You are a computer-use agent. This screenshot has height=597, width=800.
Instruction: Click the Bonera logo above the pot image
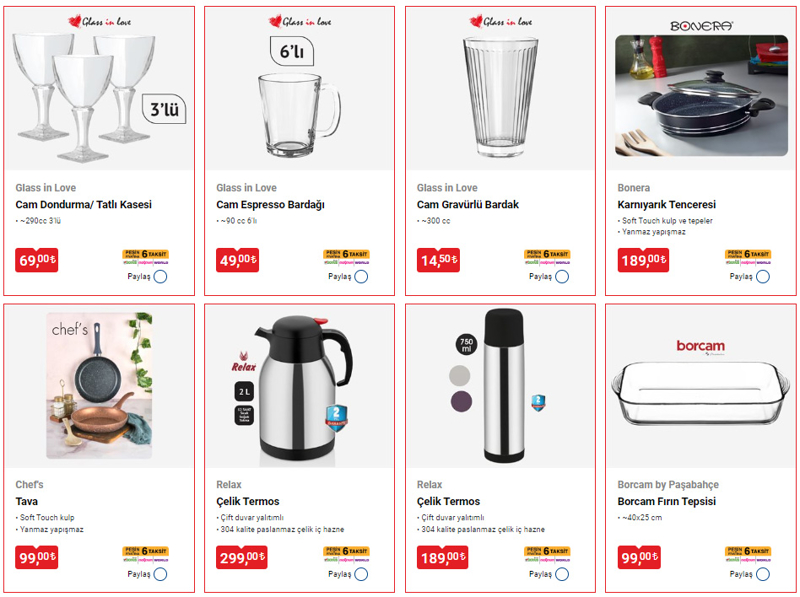coord(701,26)
